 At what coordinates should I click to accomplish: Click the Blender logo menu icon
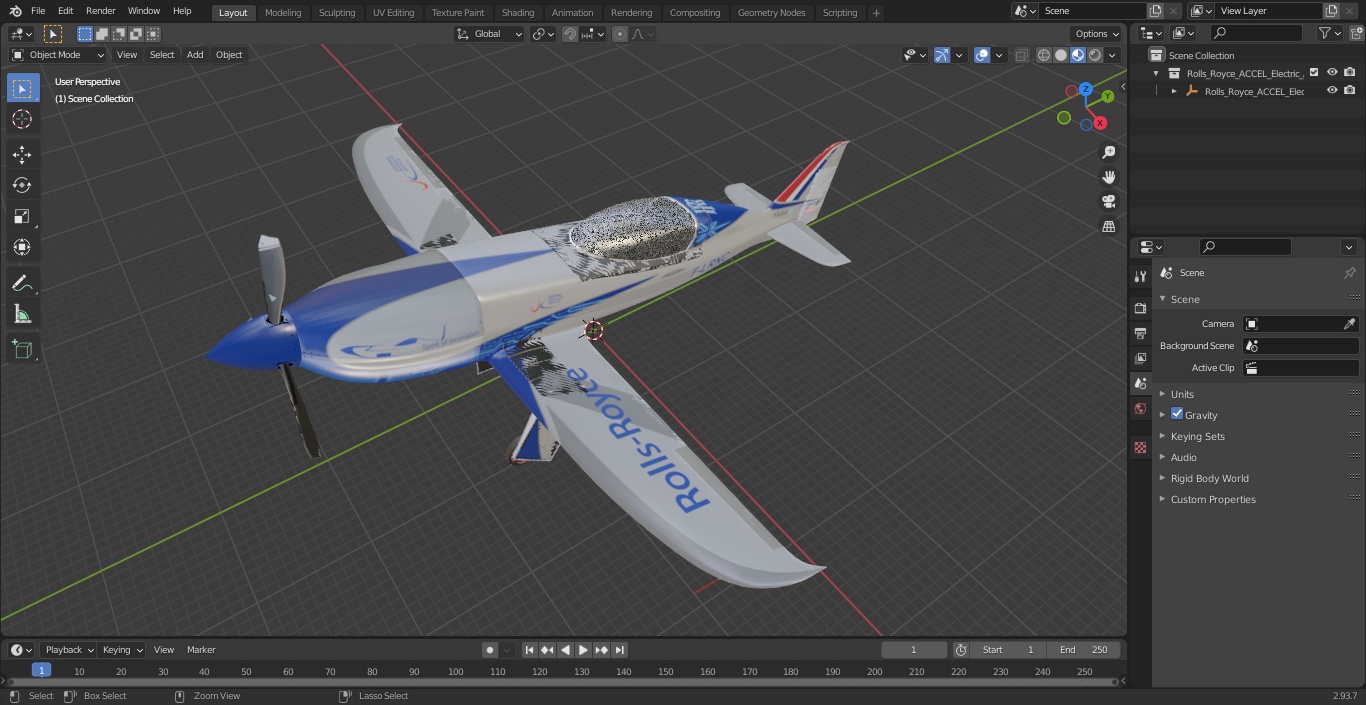[x=15, y=11]
